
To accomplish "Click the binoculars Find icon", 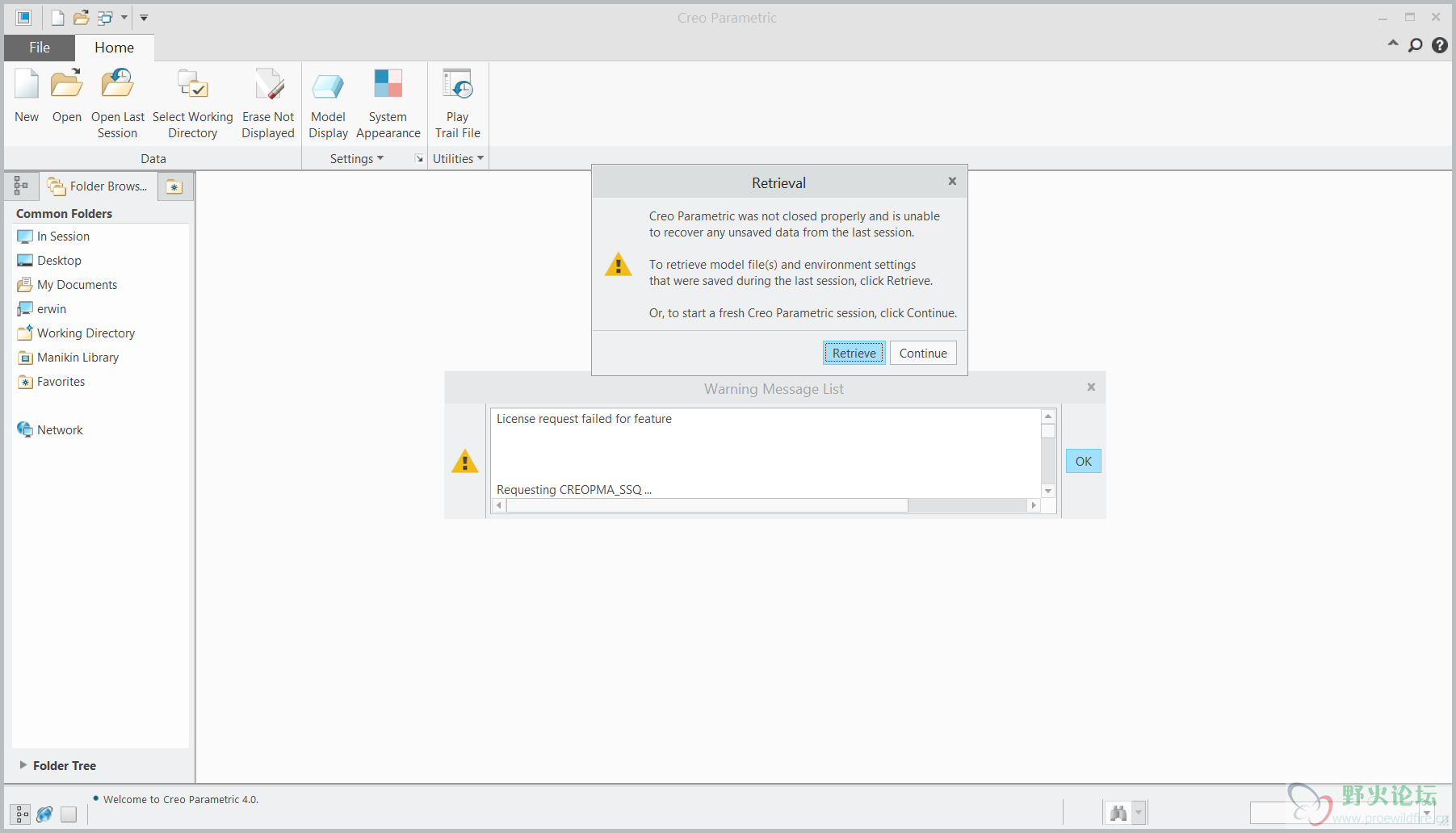I will [1118, 813].
